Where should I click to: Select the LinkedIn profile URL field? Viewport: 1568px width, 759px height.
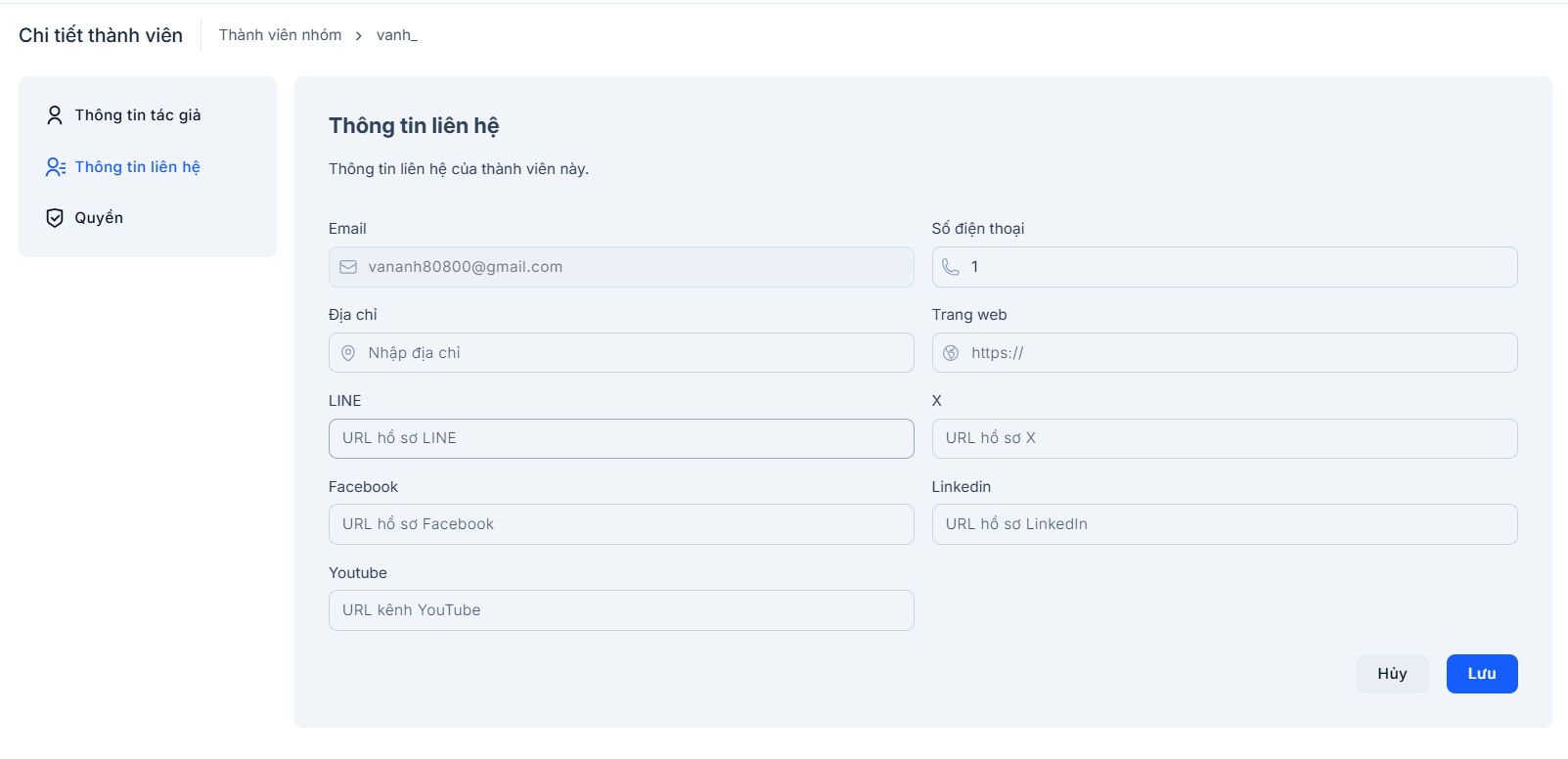pos(1224,524)
